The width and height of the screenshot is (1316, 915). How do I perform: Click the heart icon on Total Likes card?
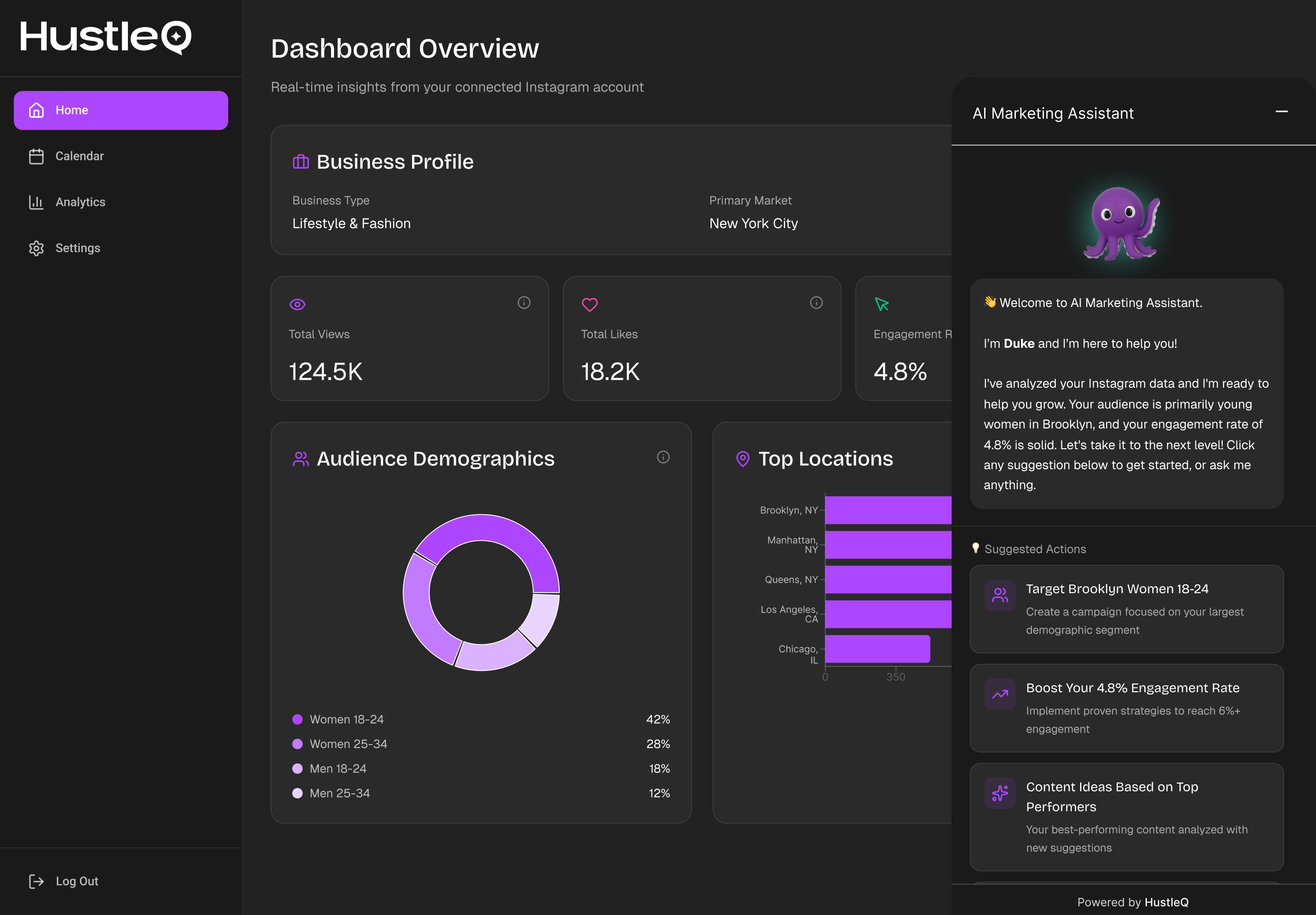(590, 304)
